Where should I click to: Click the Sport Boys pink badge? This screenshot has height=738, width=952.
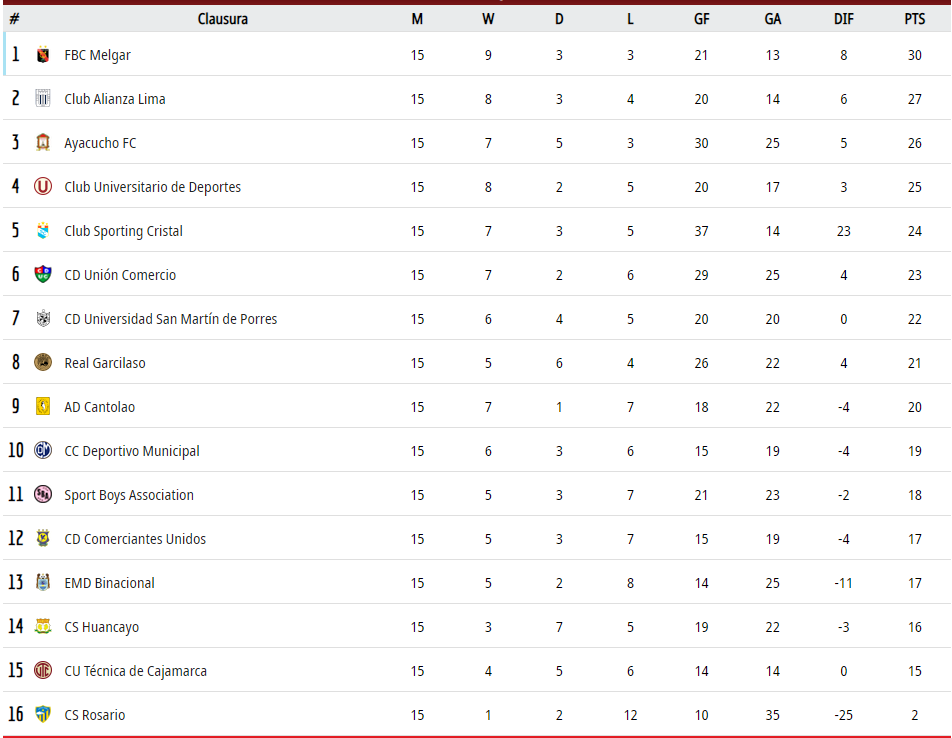42,494
